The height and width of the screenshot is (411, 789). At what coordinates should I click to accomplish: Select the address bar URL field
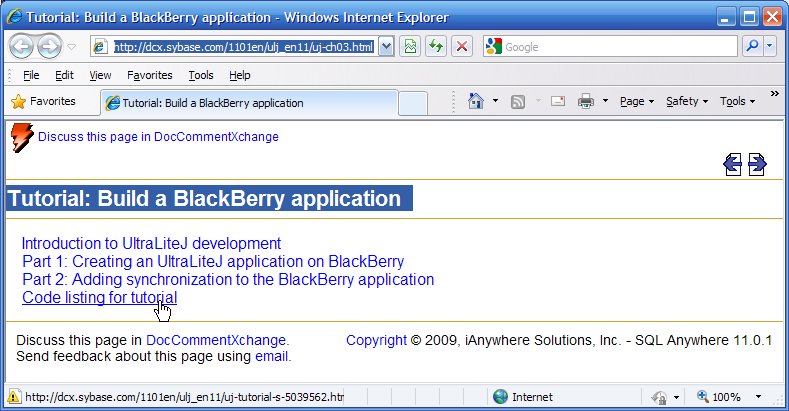click(x=234, y=47)
